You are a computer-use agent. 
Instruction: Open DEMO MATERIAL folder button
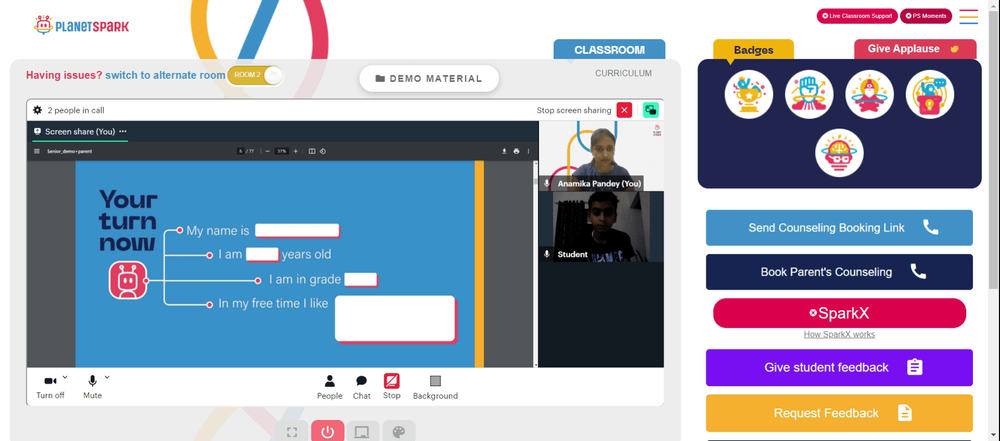tap(429, 78)
